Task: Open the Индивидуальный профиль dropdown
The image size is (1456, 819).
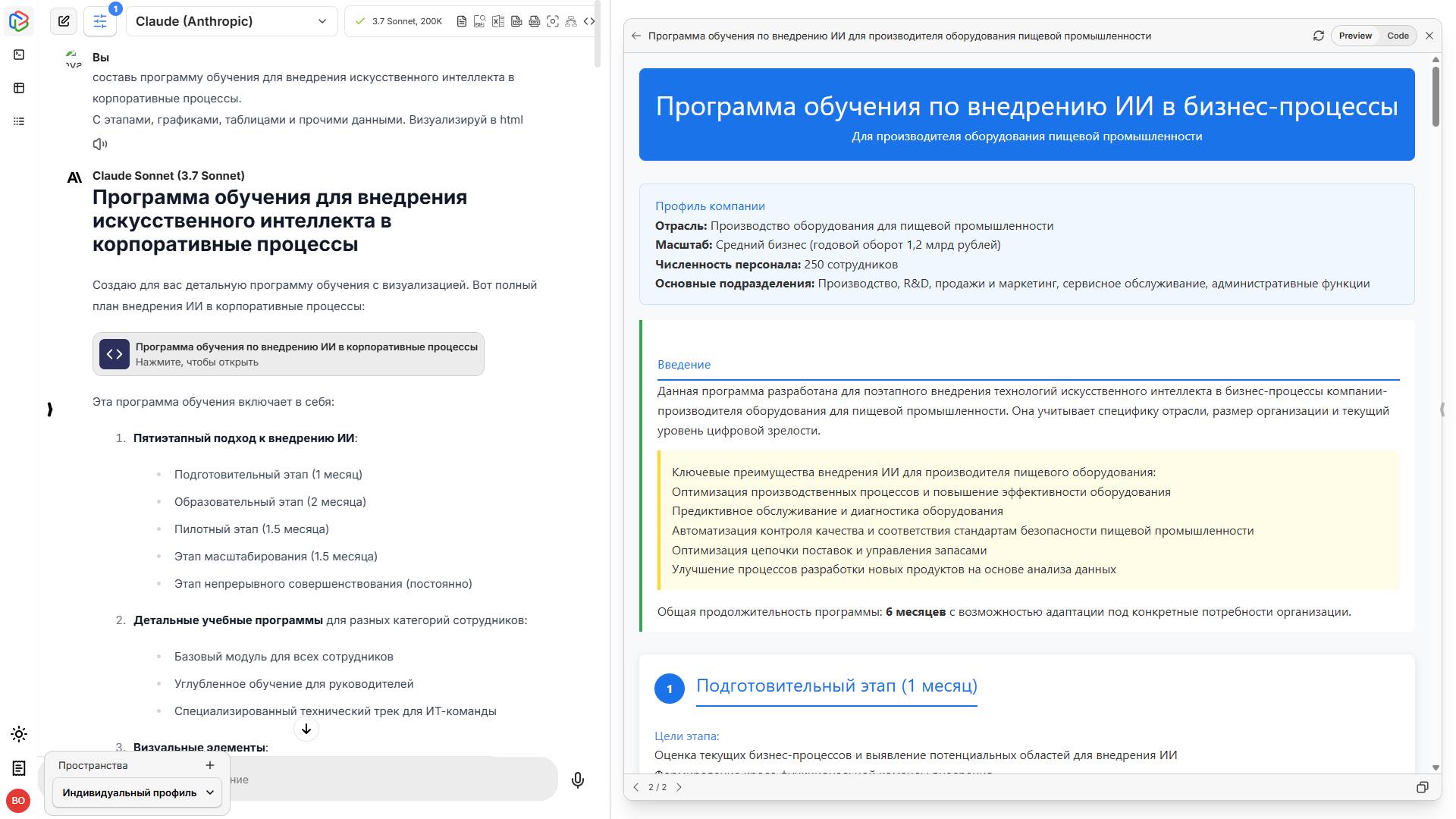Action: coord(137,792)
